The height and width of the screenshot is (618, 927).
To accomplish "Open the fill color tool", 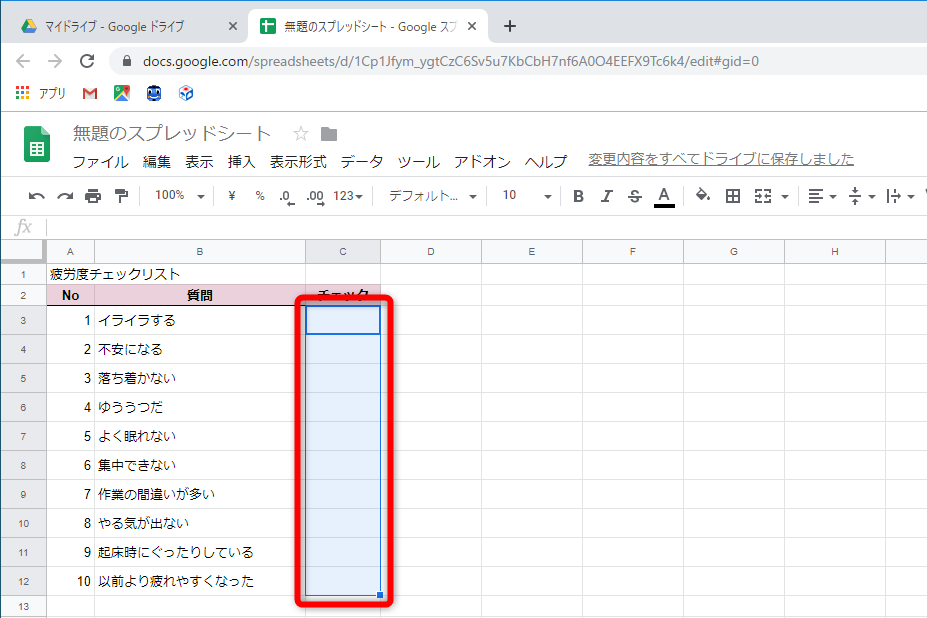I will (x=701, y=196).
